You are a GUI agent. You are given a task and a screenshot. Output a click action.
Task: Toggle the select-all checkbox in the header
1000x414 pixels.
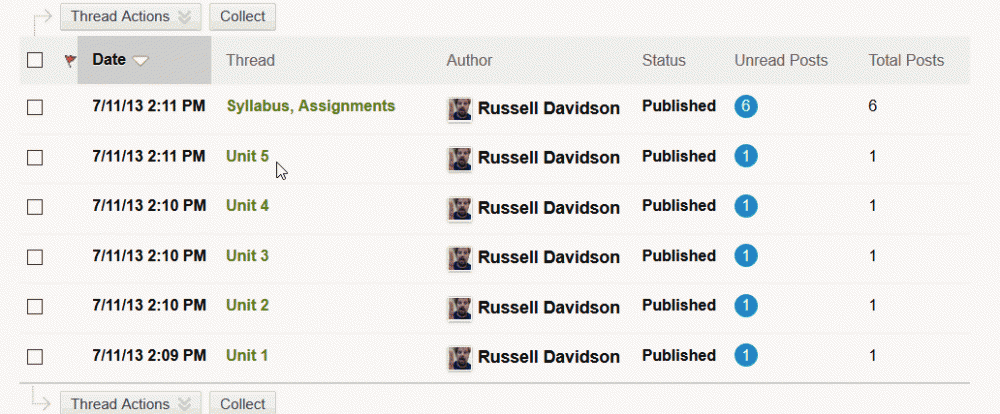35,60
